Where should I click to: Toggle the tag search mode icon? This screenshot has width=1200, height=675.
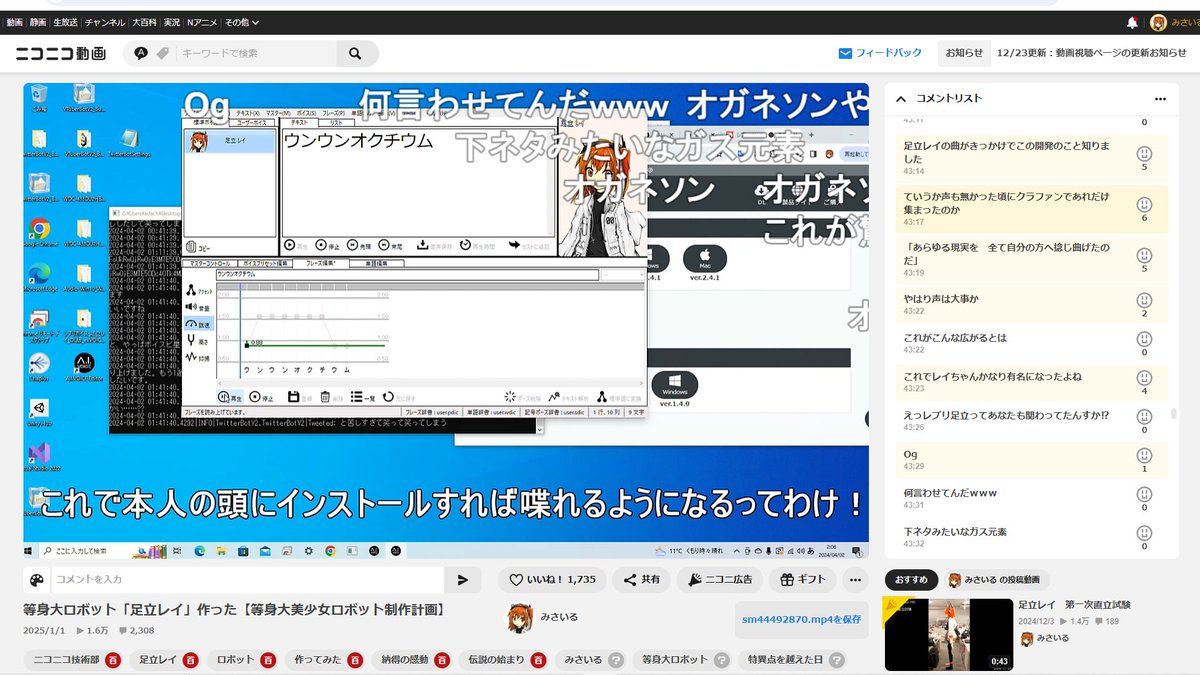pyautogui.click(x=163, y=53)
